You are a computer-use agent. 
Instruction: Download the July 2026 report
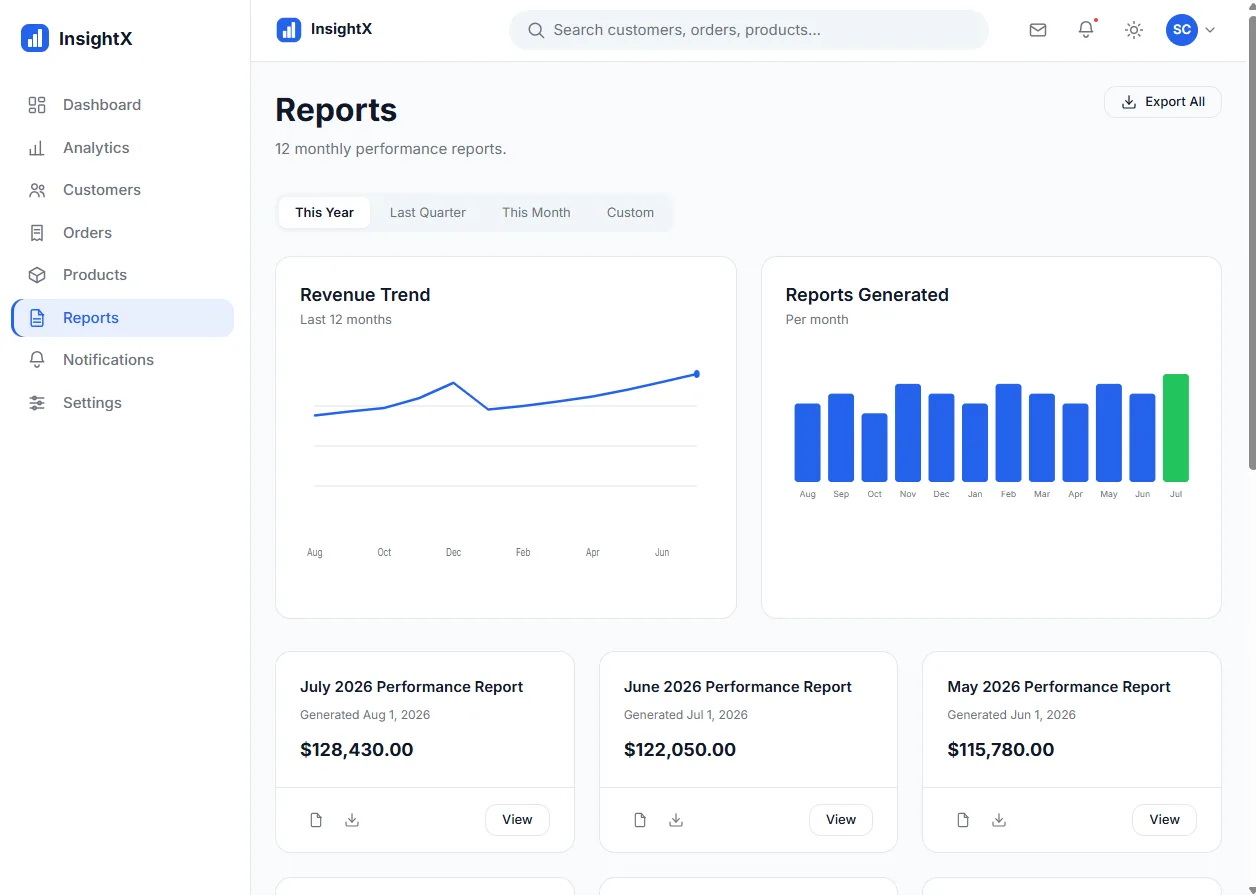coord(352,820)
